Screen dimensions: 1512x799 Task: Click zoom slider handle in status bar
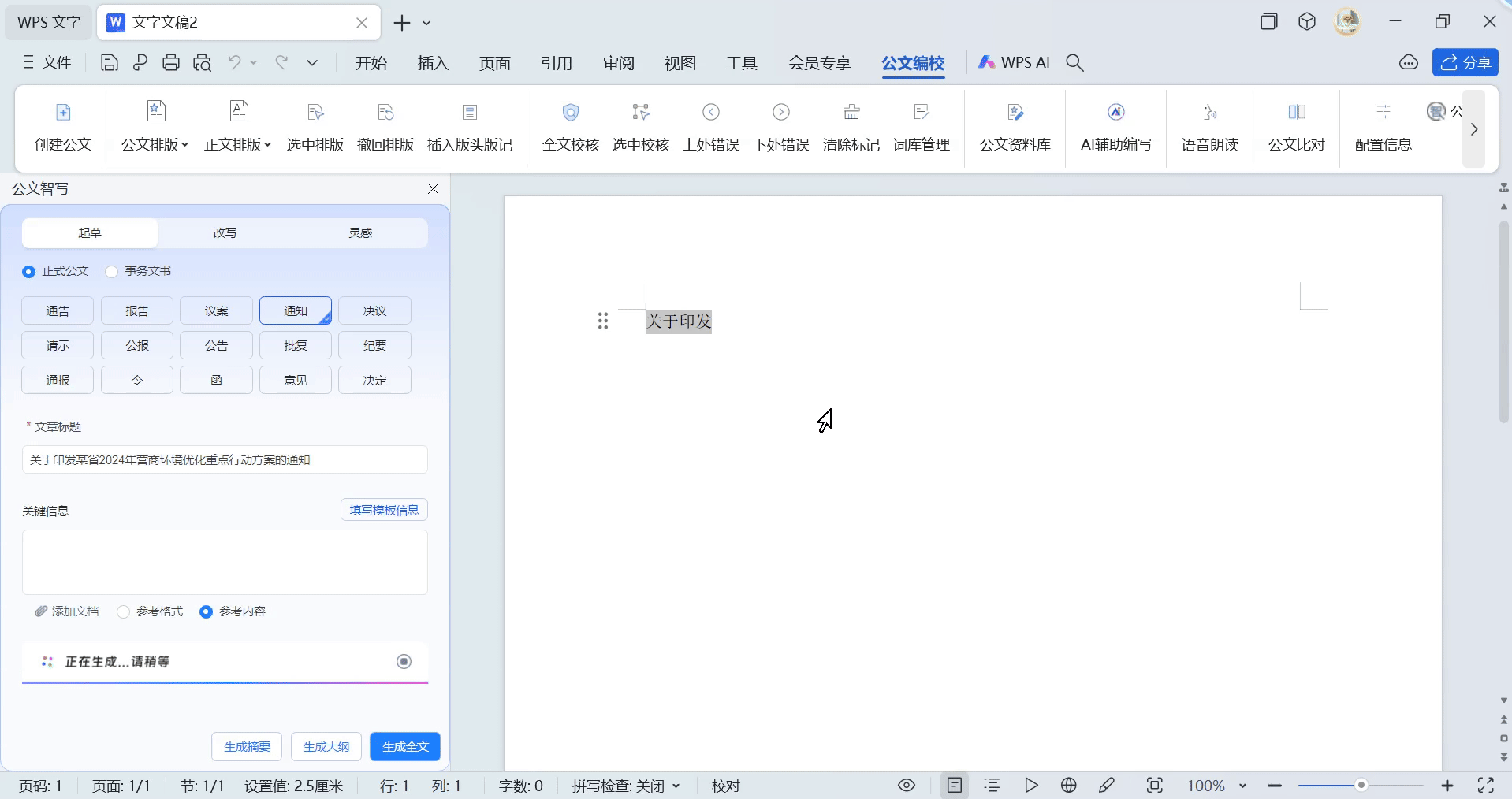click(x=1361, y=785)
